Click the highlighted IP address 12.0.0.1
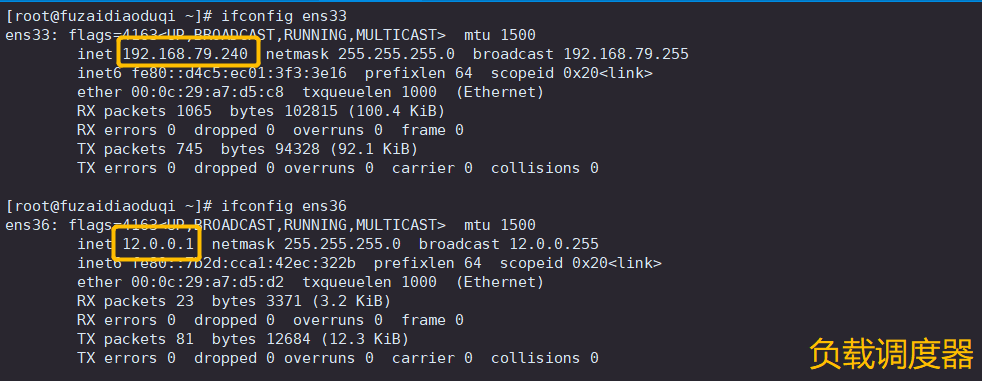982x381 pixels. pyautogui.click(x=158, y=244)
